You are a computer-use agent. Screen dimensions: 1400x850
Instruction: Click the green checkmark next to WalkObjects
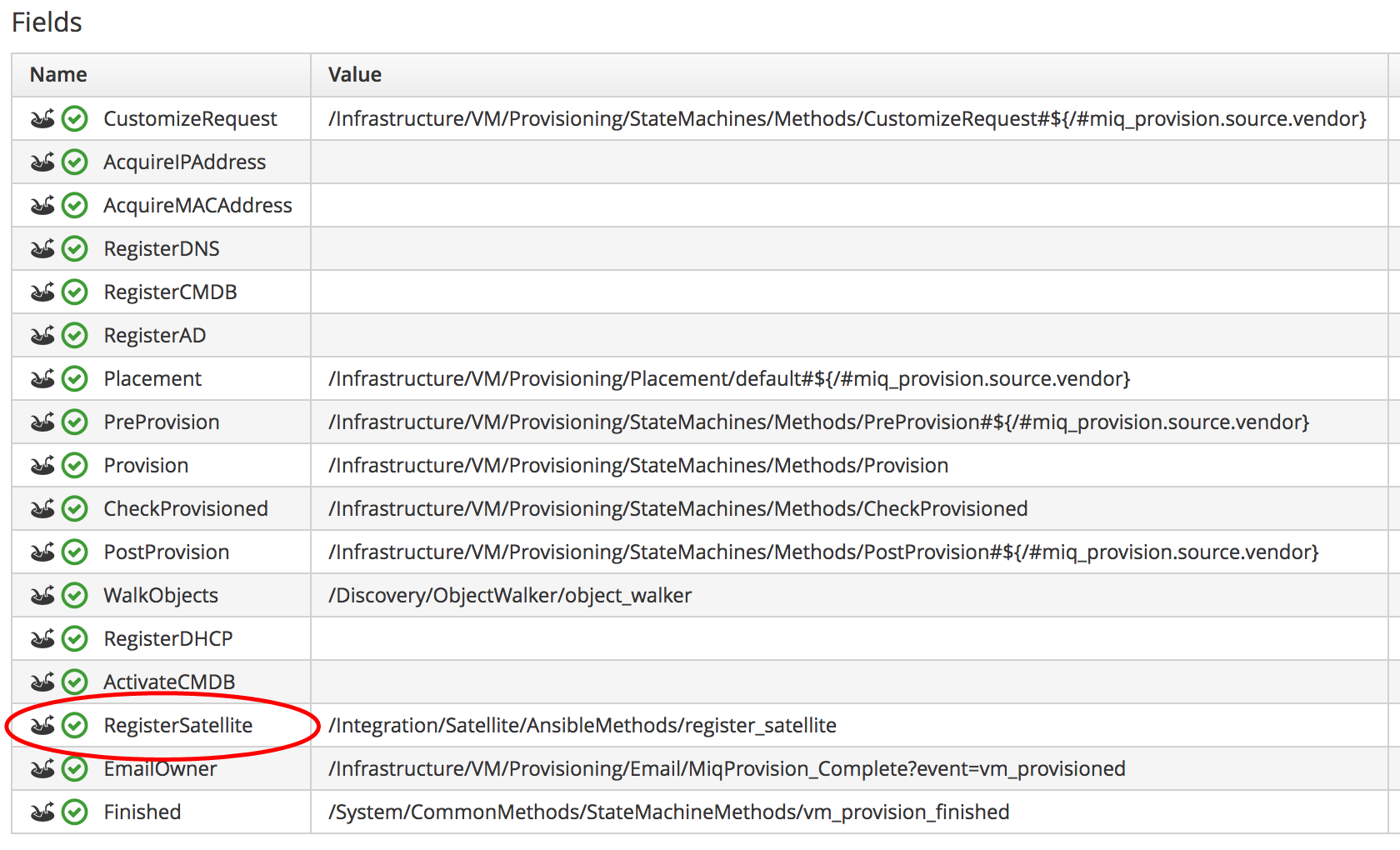tap(75, 596)
